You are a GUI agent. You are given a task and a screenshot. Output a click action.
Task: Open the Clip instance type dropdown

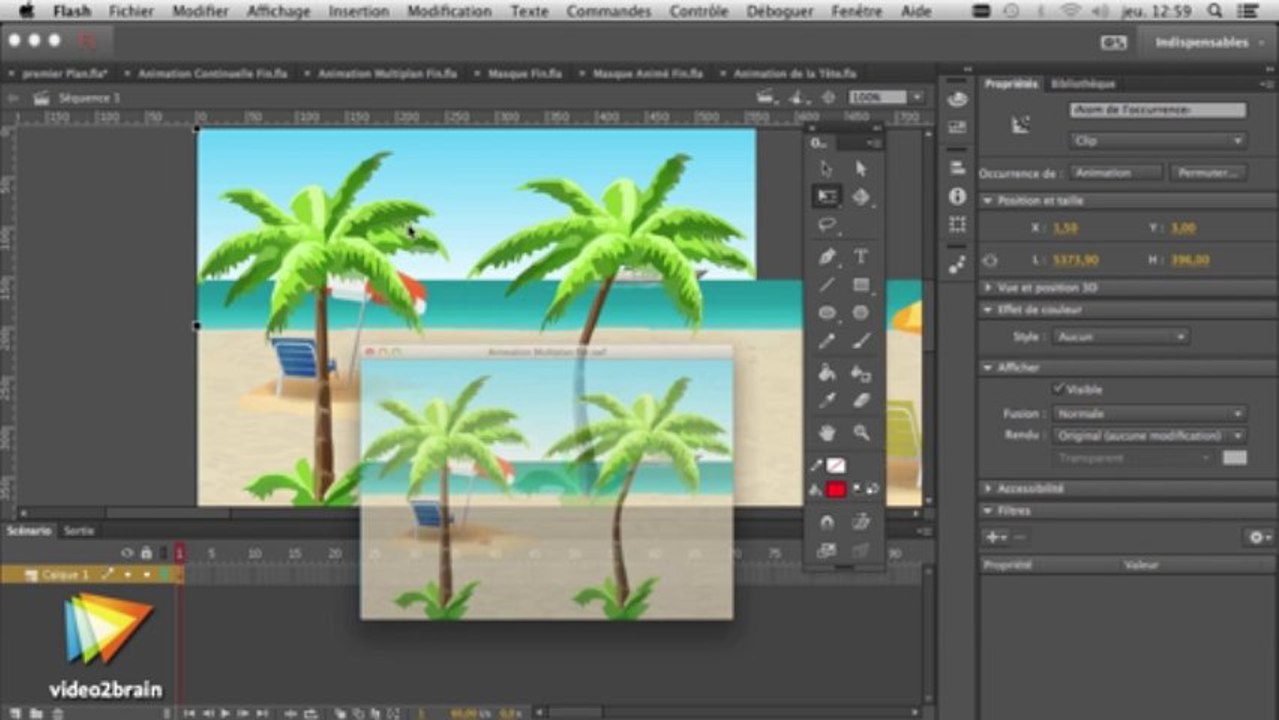pyautogui.click(x=1158, y=141)
